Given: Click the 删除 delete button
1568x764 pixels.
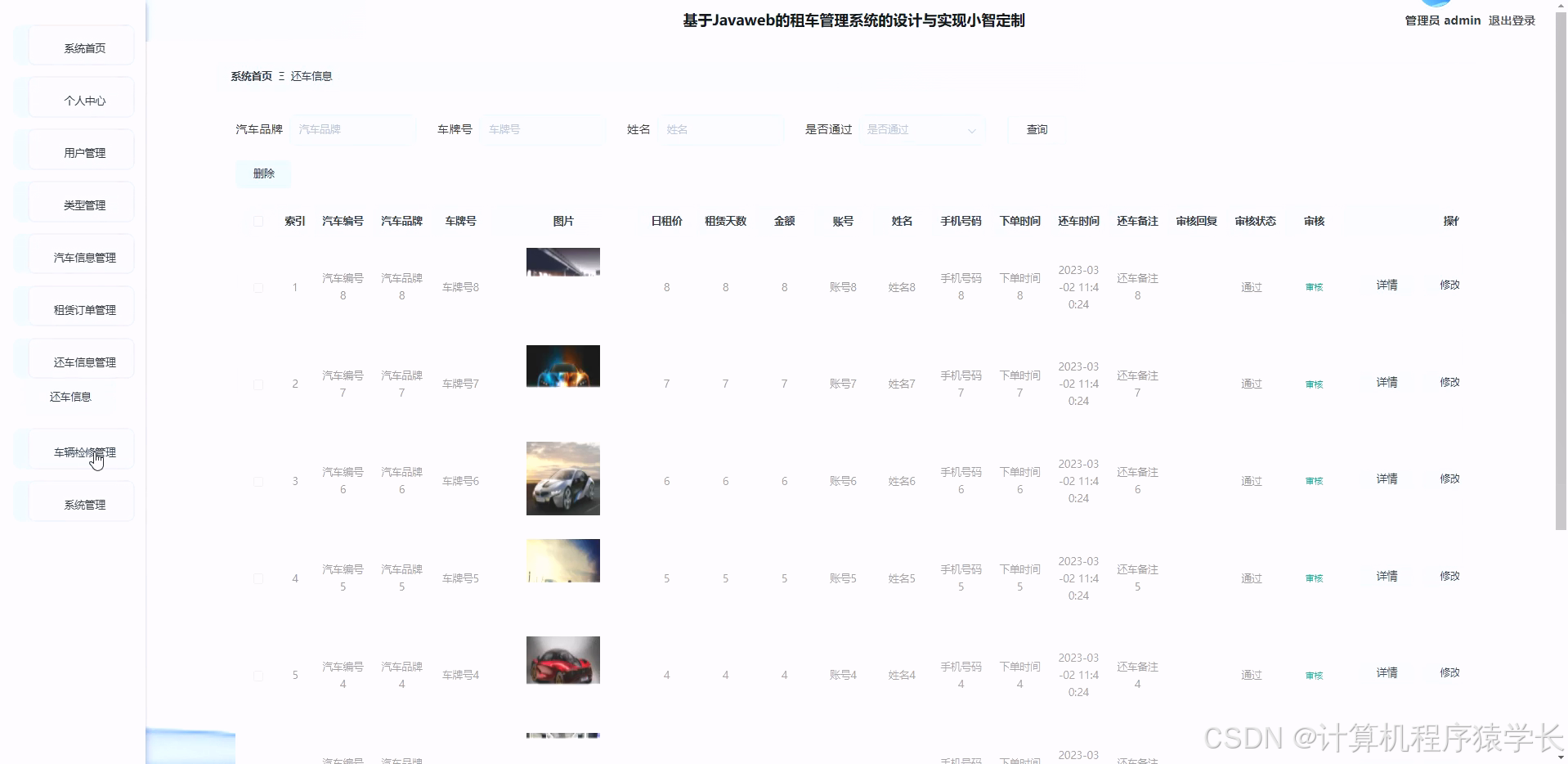Looking at the screenshot, I should click(x=263, y=173).
